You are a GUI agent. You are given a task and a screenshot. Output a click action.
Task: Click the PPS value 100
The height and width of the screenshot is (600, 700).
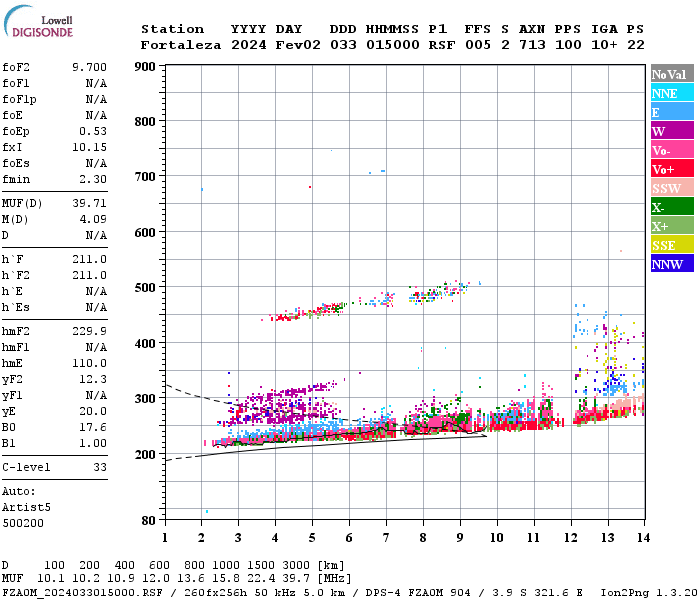568,45
